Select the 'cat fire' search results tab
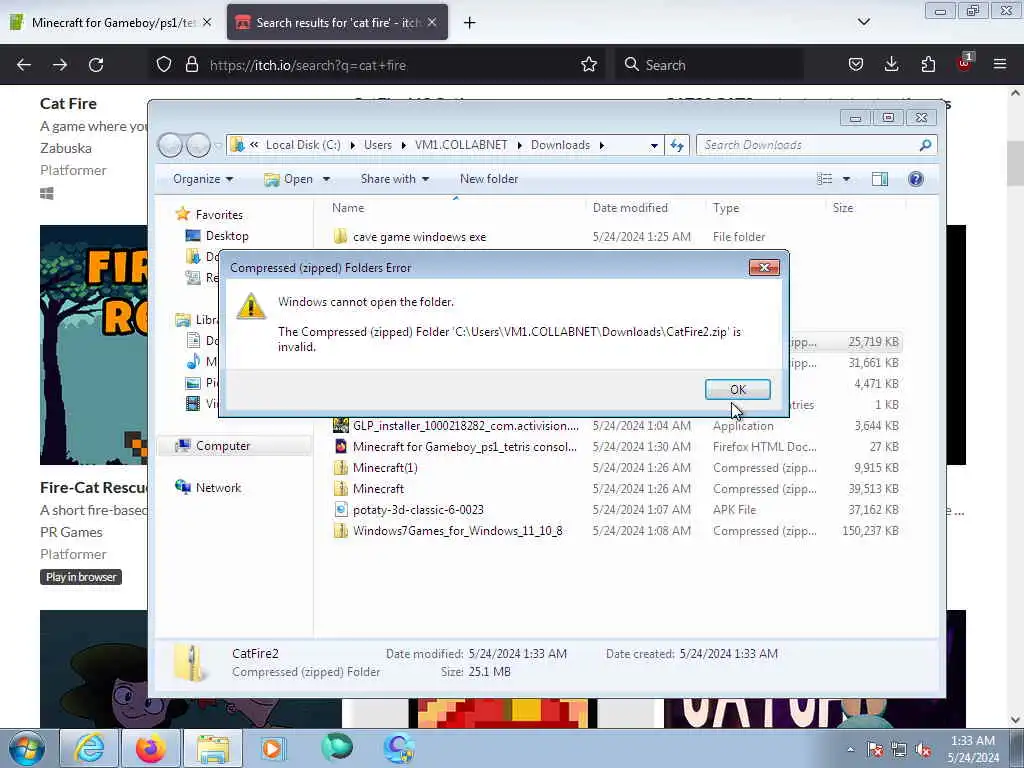Image resolution: width=1024 pixels, height=768 pixels. [337, 23]
